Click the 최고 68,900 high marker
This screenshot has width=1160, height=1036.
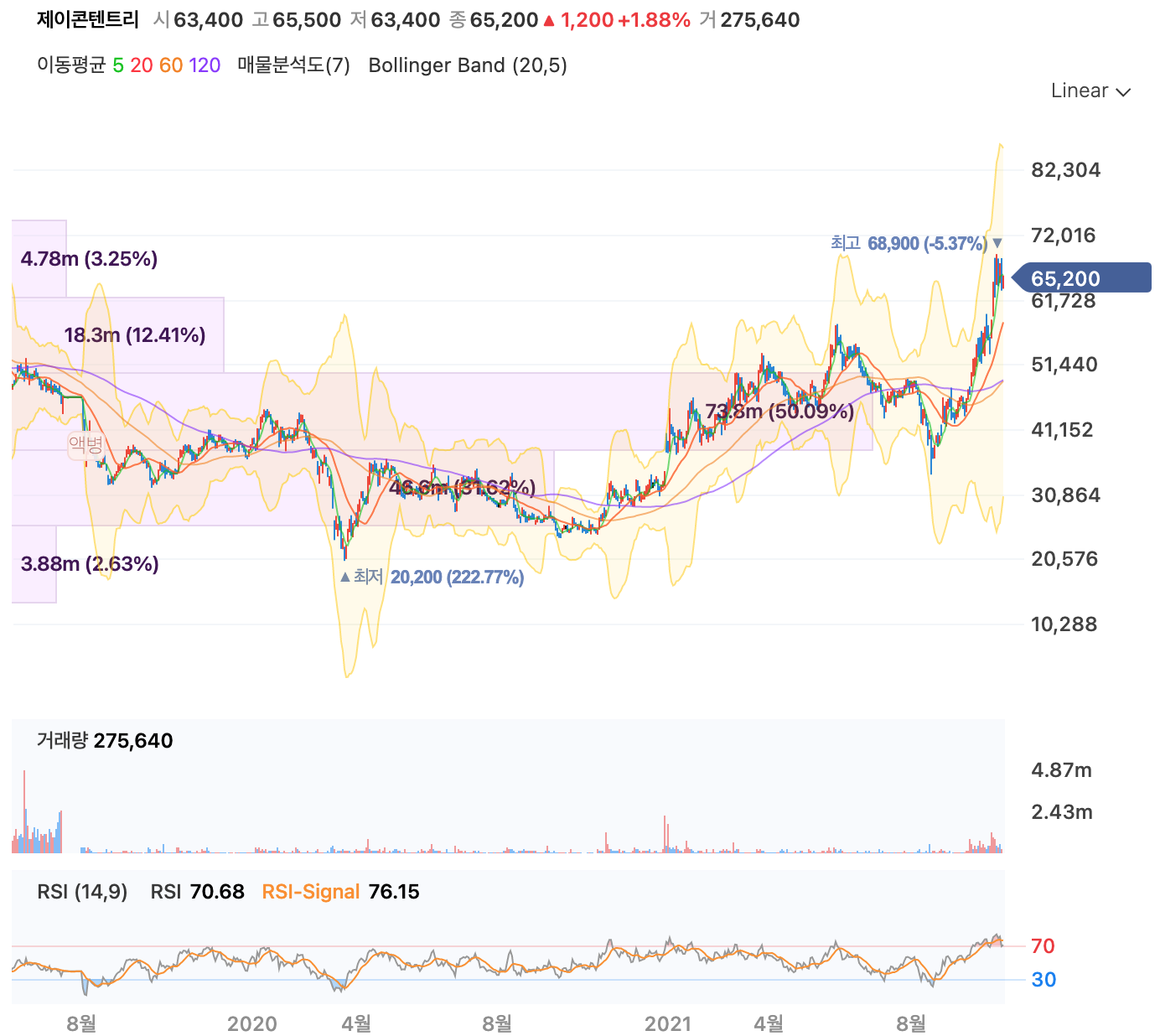click(x=915, y=243)
